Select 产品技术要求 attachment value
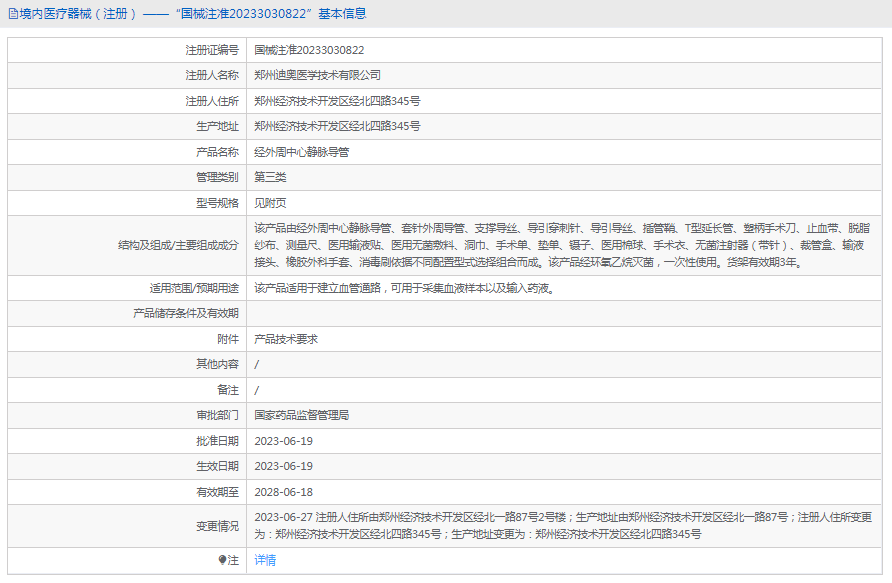The width and height of the screenshot is (892, 583). (x=286, y=339)
